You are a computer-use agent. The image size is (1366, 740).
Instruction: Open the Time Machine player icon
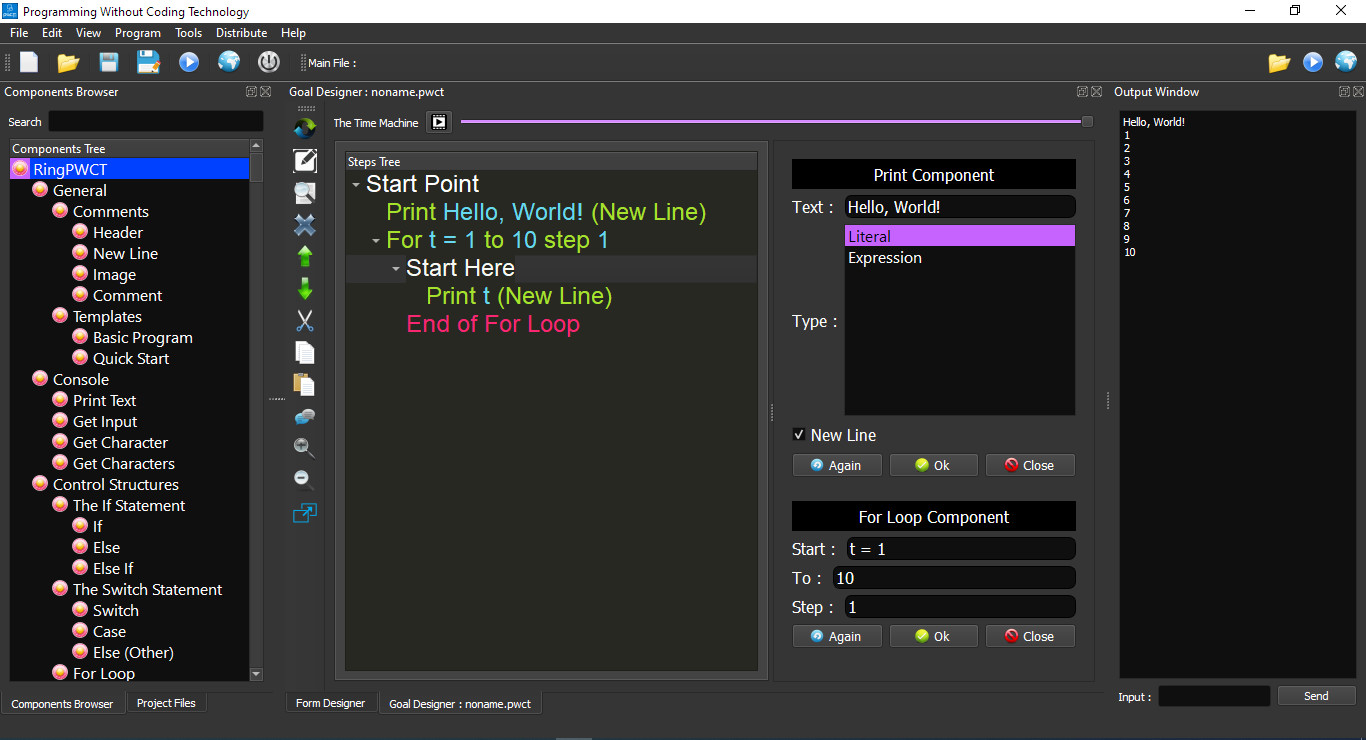[438, 122]
